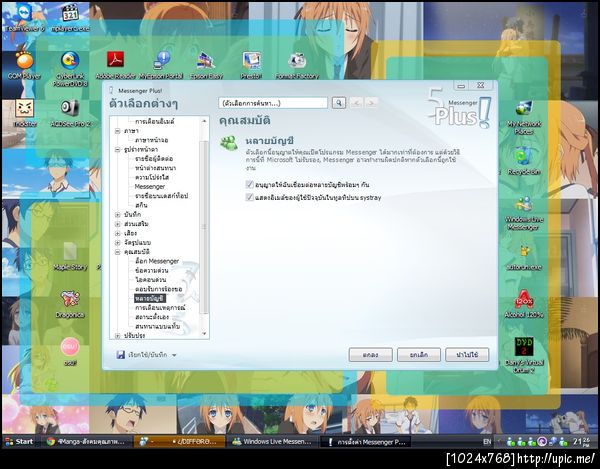600x469 pixels.
Task: Click the EN language indicator in taskbar
Action: point(487,442)
